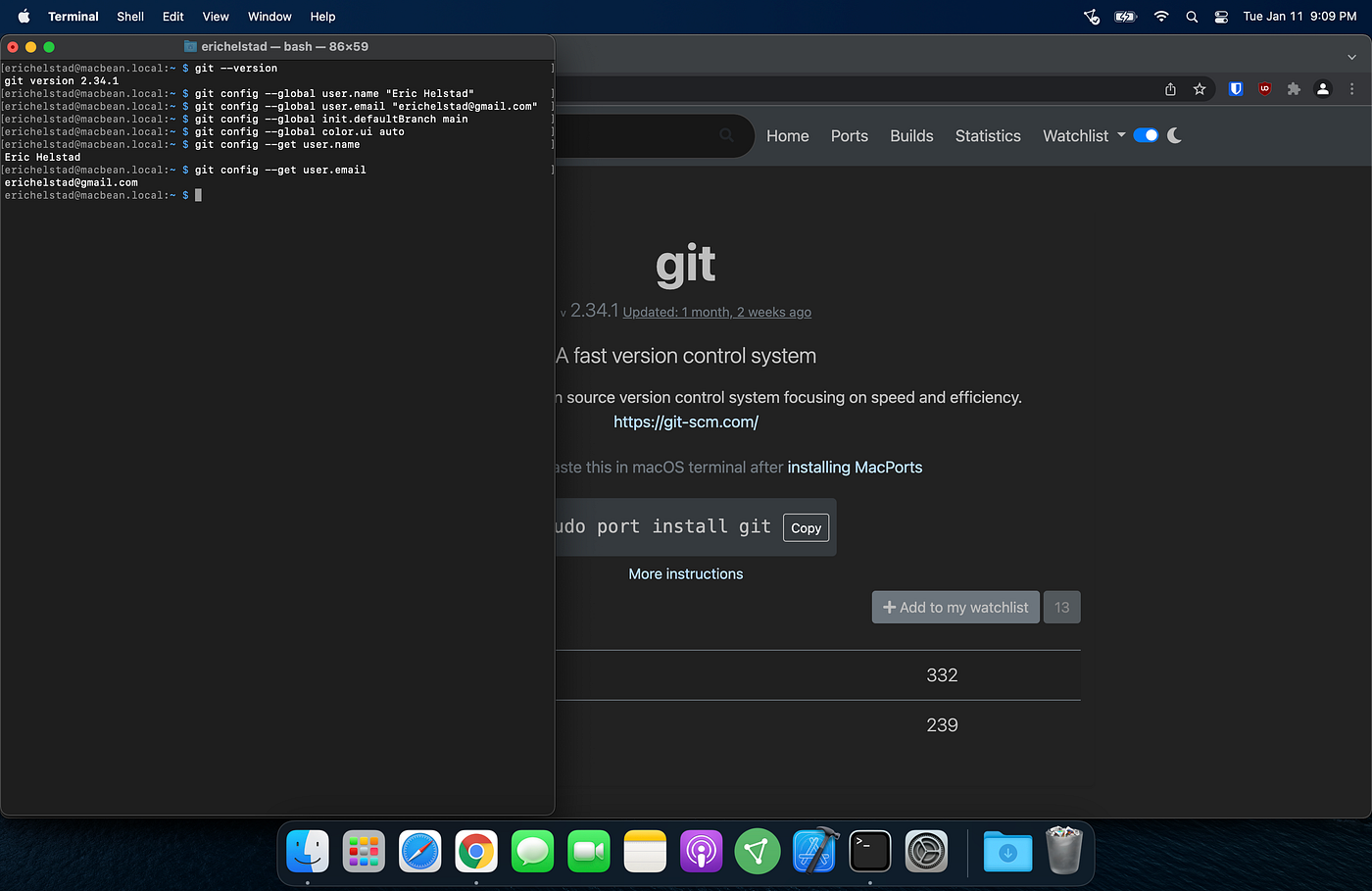Go to Home on the MacPorts site
The width and height of the screenshot is (1372, 891).
coord(788,135)
